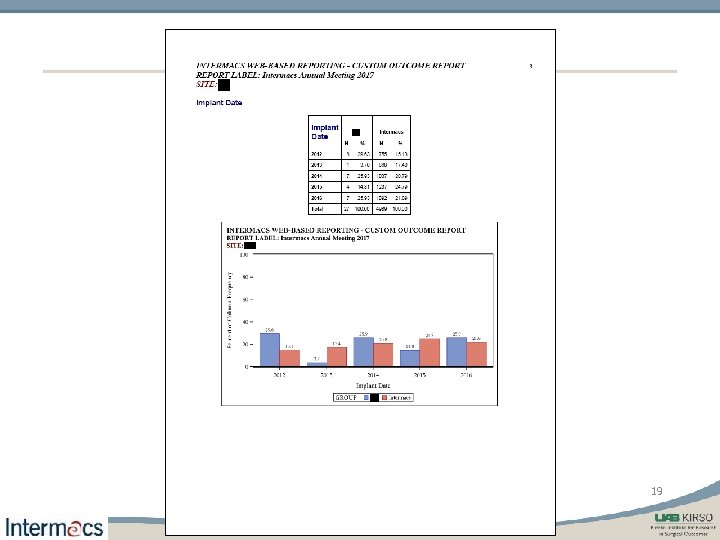
Task: Click the 2014 x-axis tick label on the chart
Action: (x=373, y=375)
